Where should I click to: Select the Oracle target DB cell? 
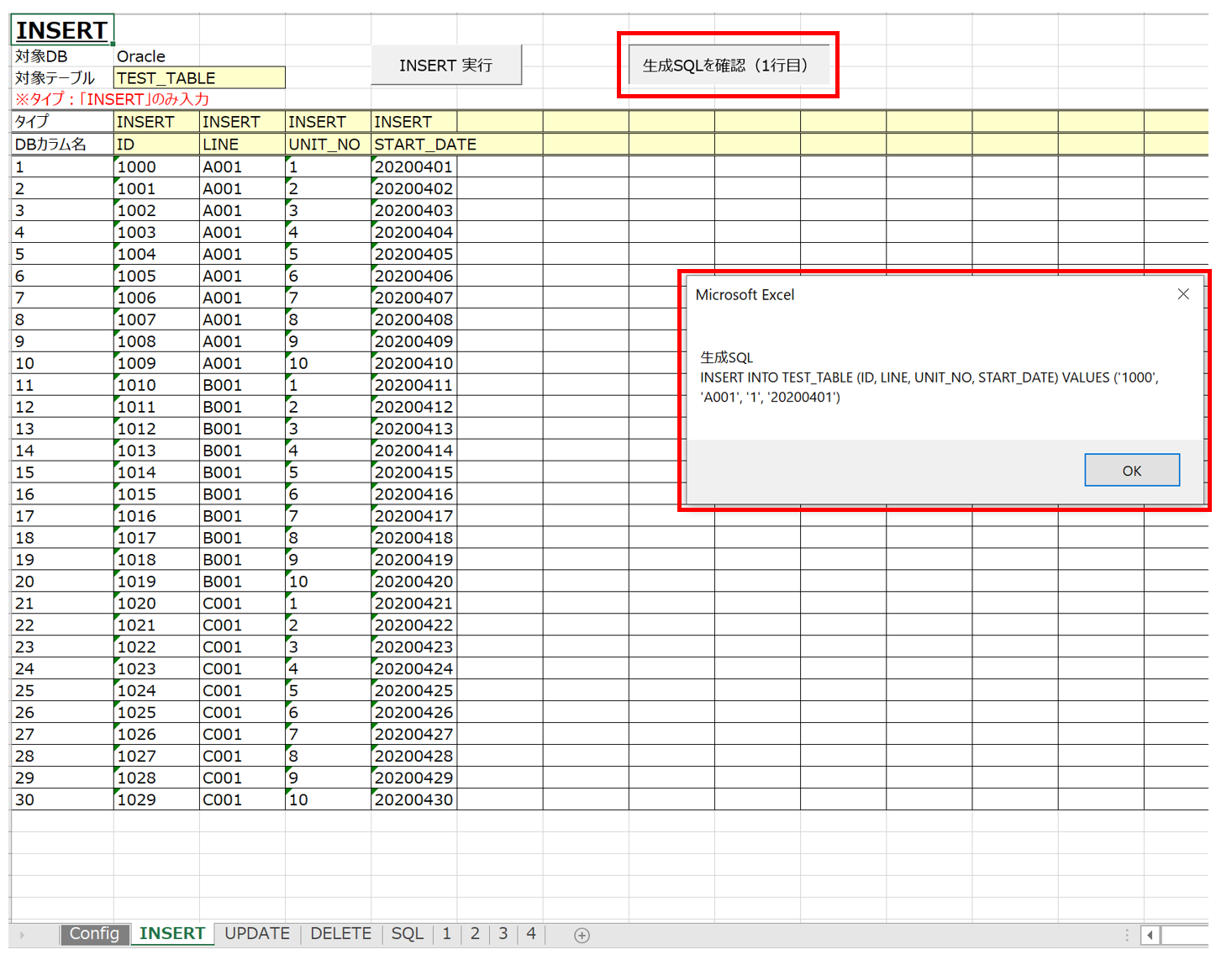tap(157, 56)
